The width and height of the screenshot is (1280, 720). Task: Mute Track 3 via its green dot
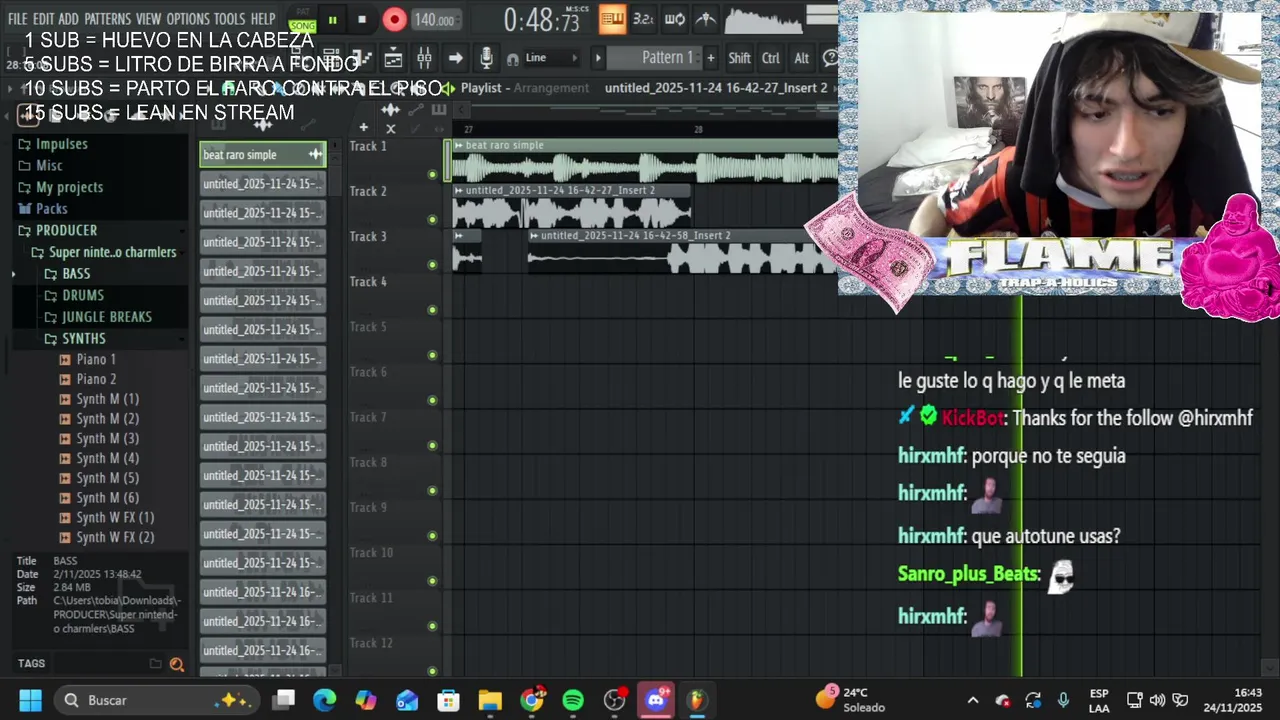[x=432, y=265]
